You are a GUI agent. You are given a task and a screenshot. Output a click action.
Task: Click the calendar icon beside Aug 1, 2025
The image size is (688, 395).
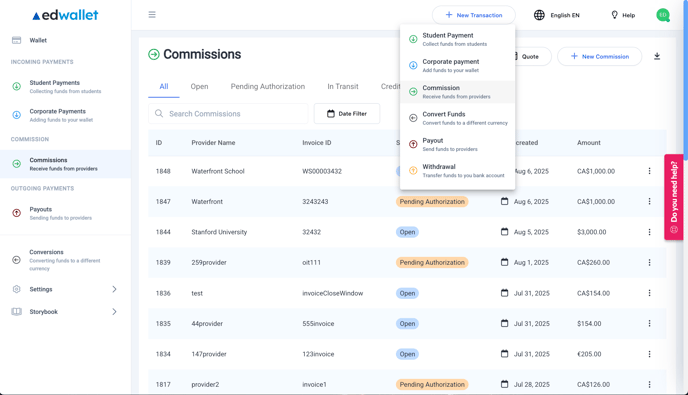point(505,262)
